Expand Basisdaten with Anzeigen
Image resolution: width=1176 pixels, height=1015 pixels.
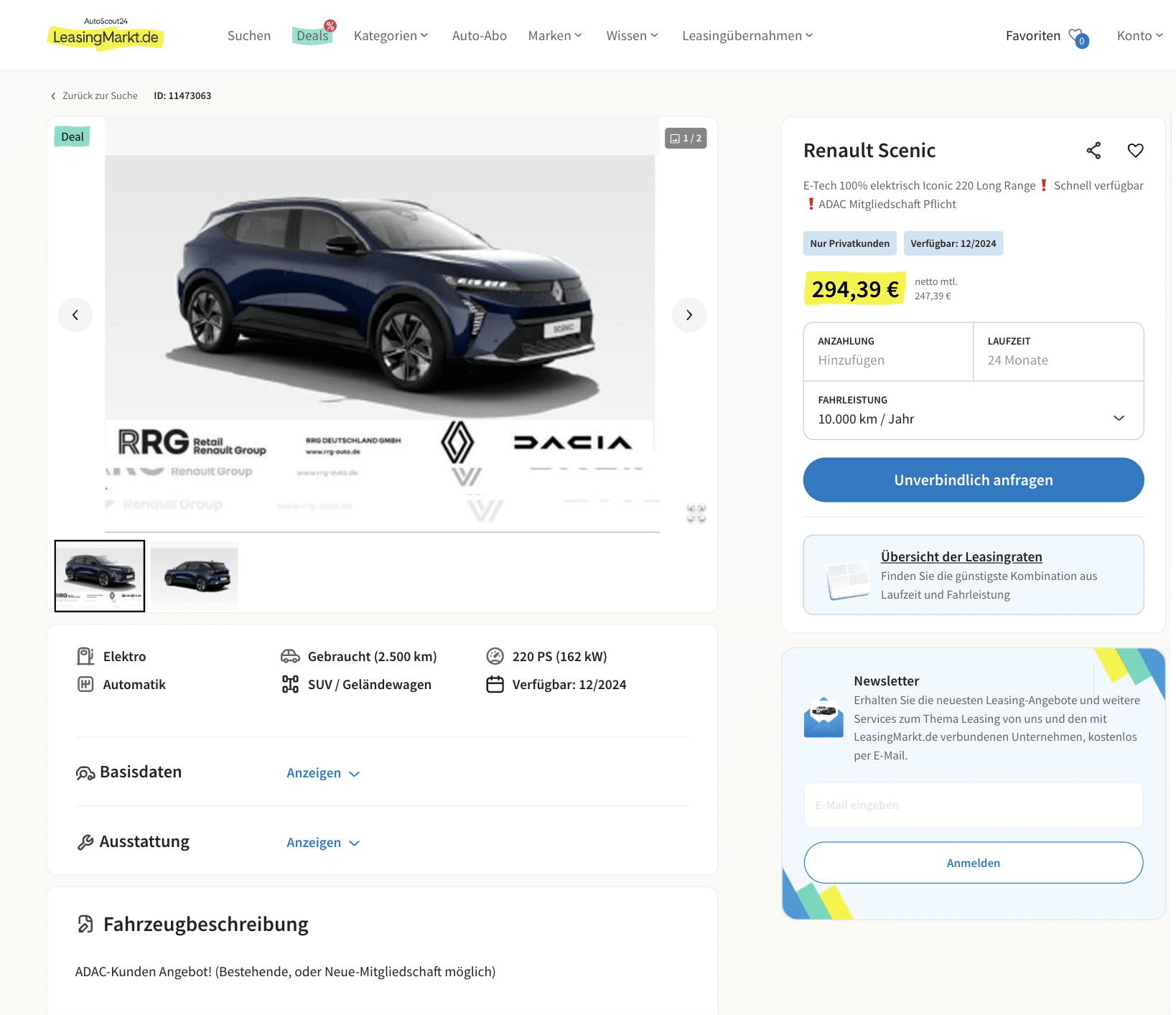tap(323, 773)
